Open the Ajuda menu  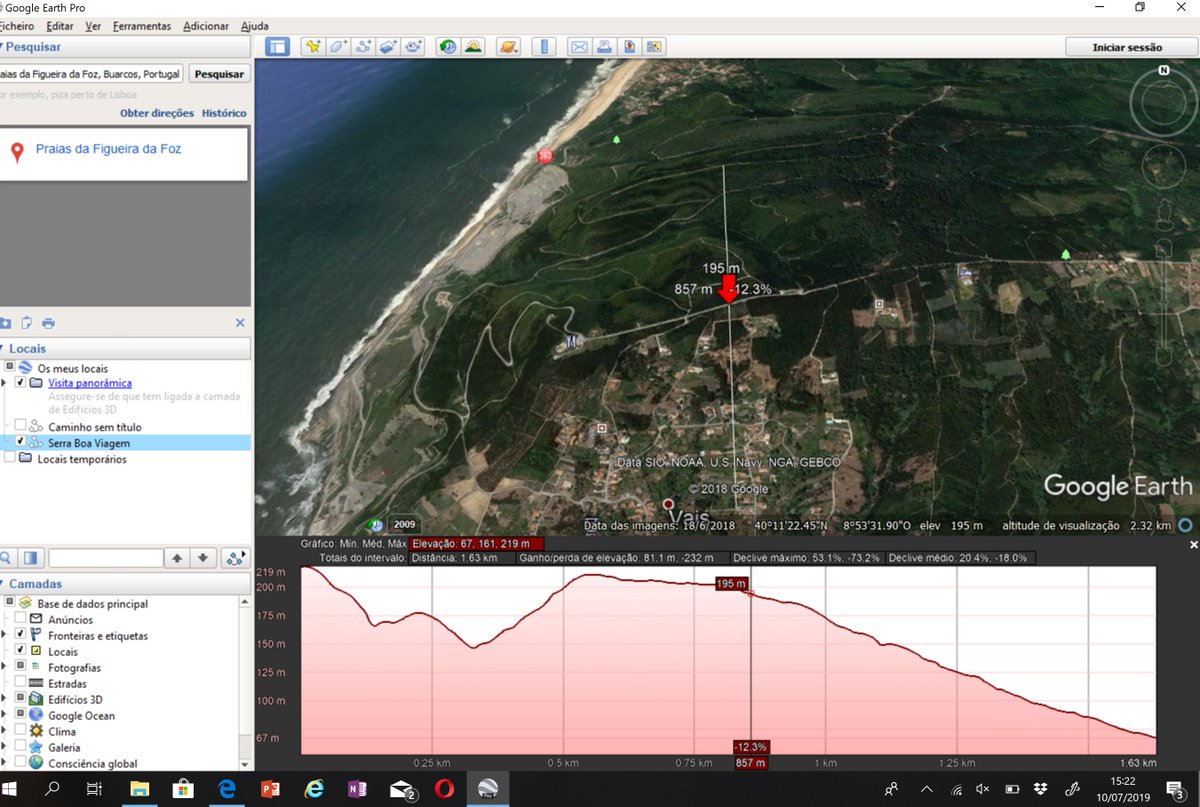point(254,26)
